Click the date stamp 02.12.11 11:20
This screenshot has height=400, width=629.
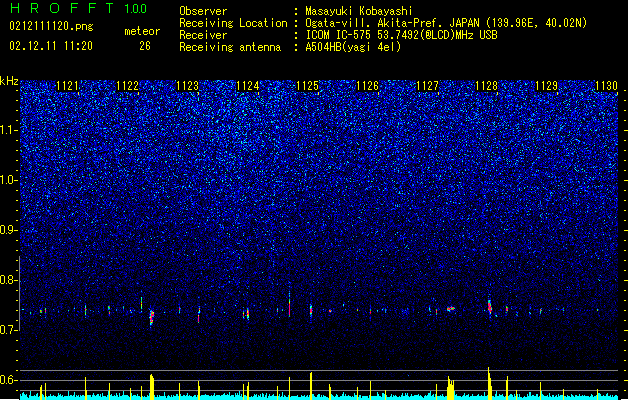pyautogui.click(x=51, y=46)
